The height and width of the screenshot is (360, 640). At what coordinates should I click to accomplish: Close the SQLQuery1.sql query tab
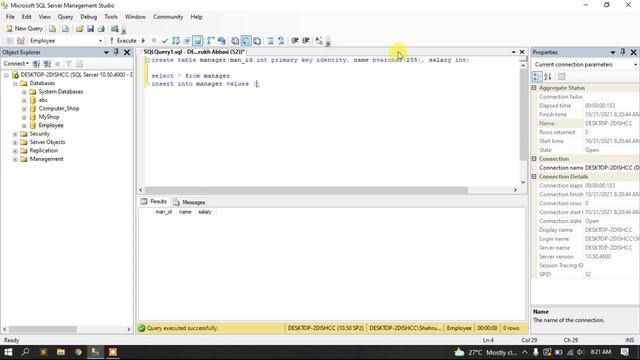pyautogui.click(x=522, y=52)
